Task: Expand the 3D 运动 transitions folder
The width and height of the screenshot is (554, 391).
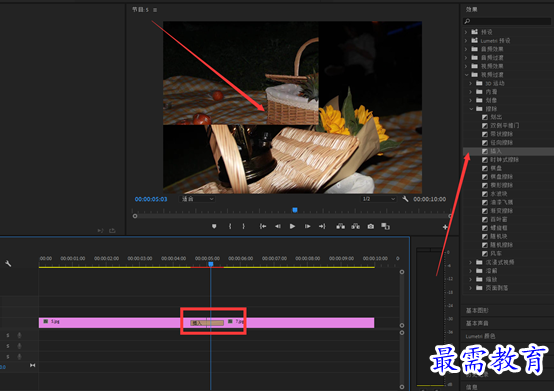Action: pyautogui.click(x=471, y=83)
